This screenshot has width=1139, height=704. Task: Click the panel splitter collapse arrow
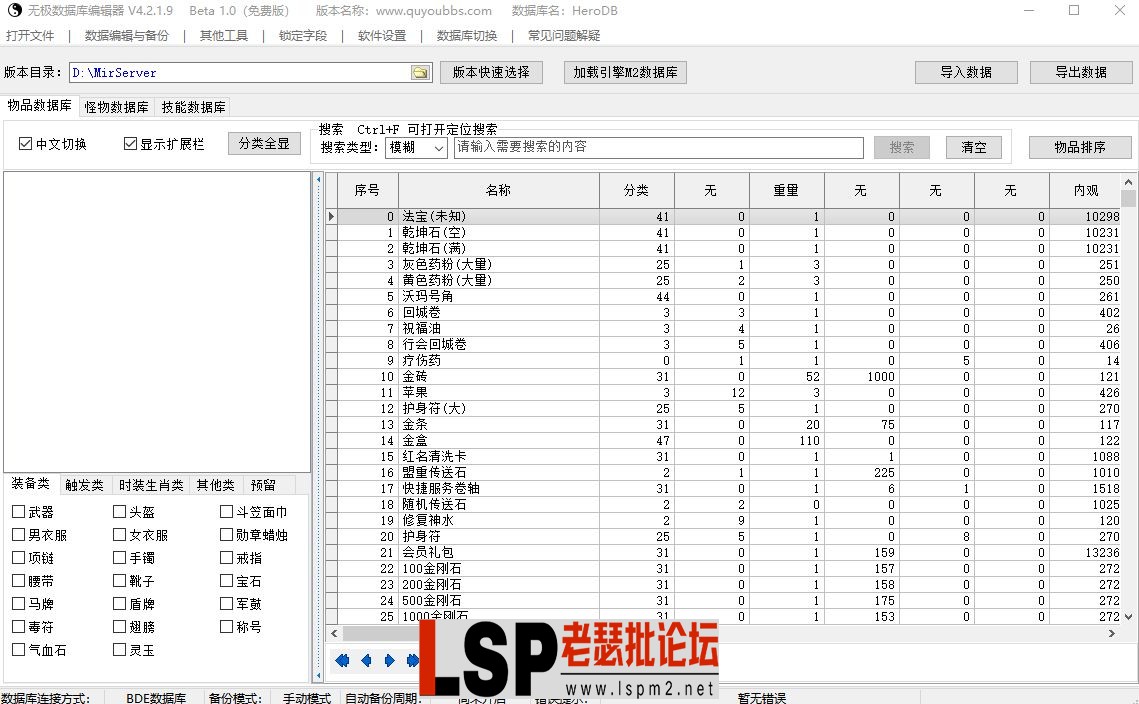tap(319, 181)
